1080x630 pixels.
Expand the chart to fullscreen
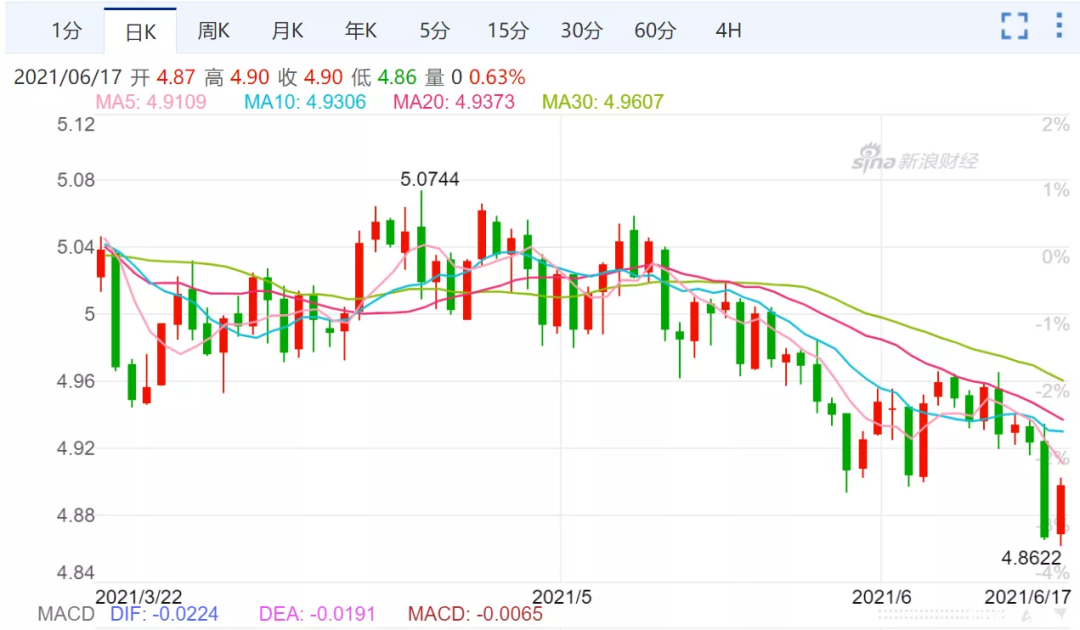point(1014,26)
